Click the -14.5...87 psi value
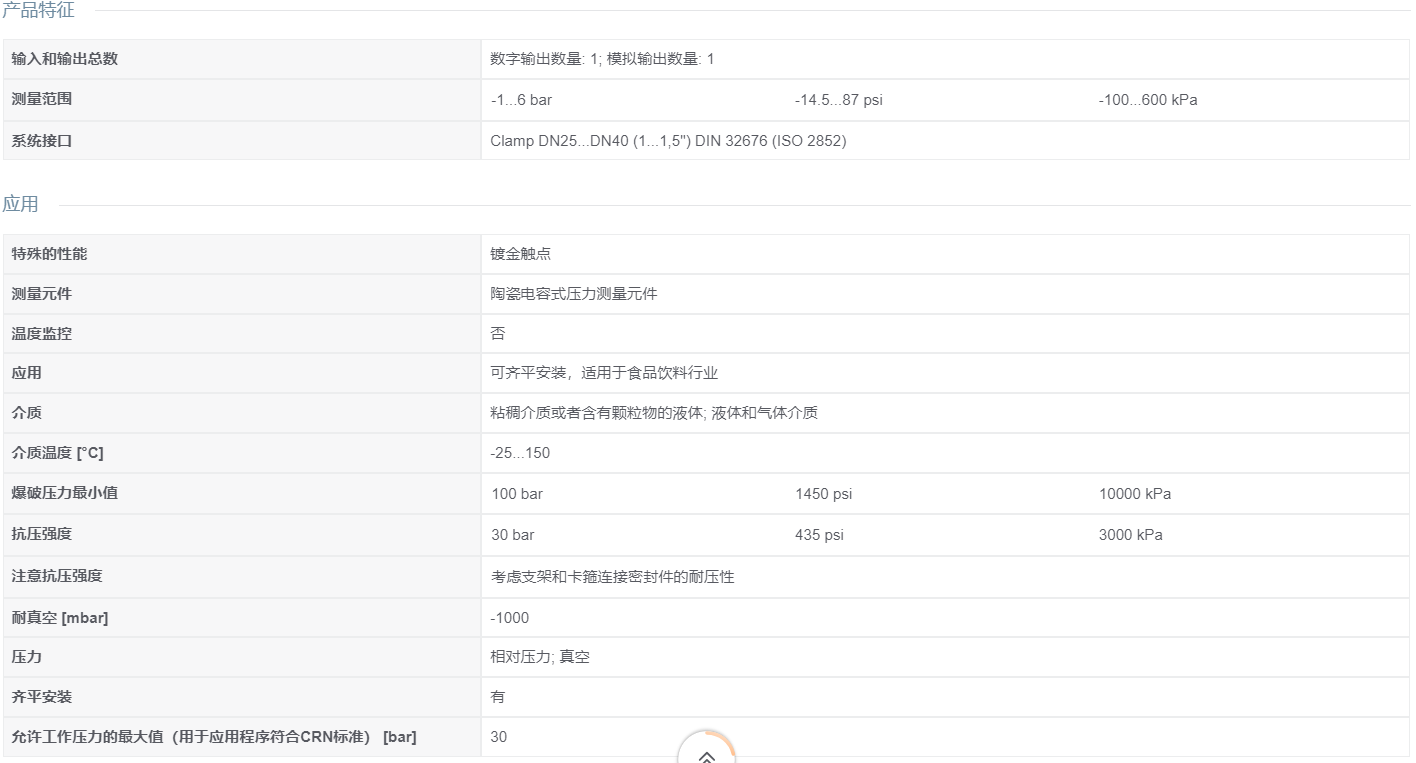This screenshot has width=1416, height=763. coord(839,100)
